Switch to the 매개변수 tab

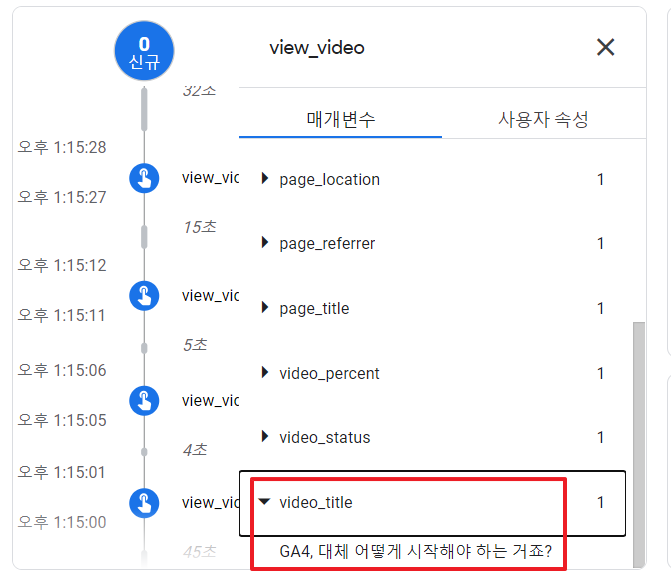coord(340,119)
